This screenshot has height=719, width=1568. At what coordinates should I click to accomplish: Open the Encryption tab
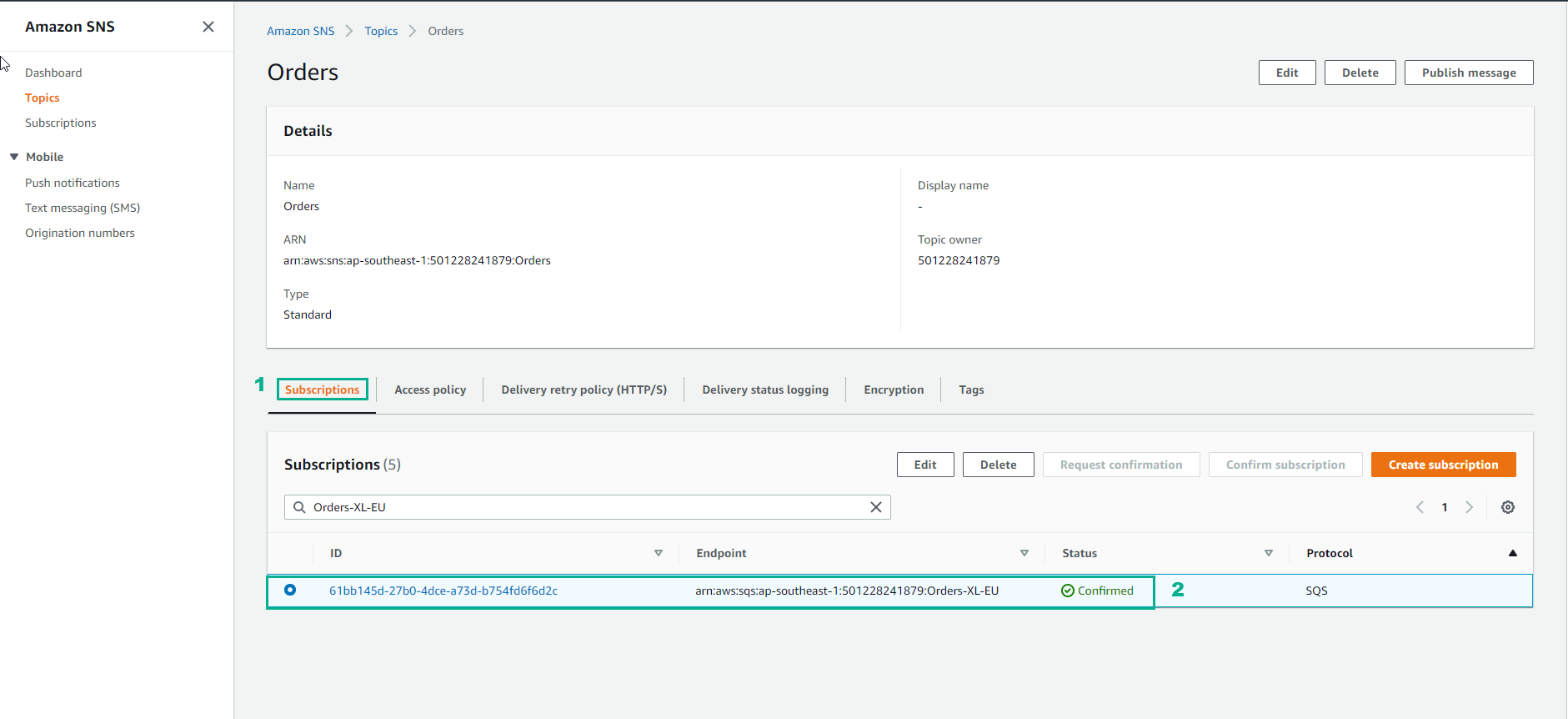point(894,390)
